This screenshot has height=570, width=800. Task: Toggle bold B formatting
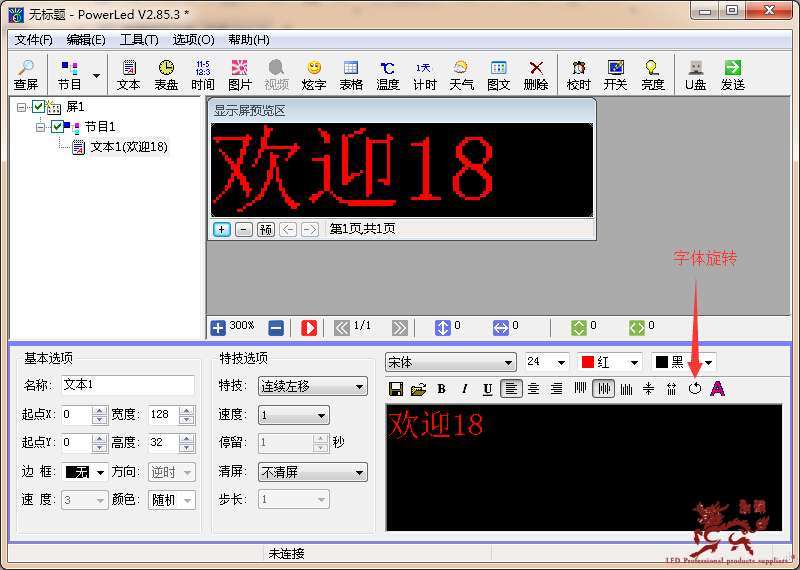(x=441, y=389)
